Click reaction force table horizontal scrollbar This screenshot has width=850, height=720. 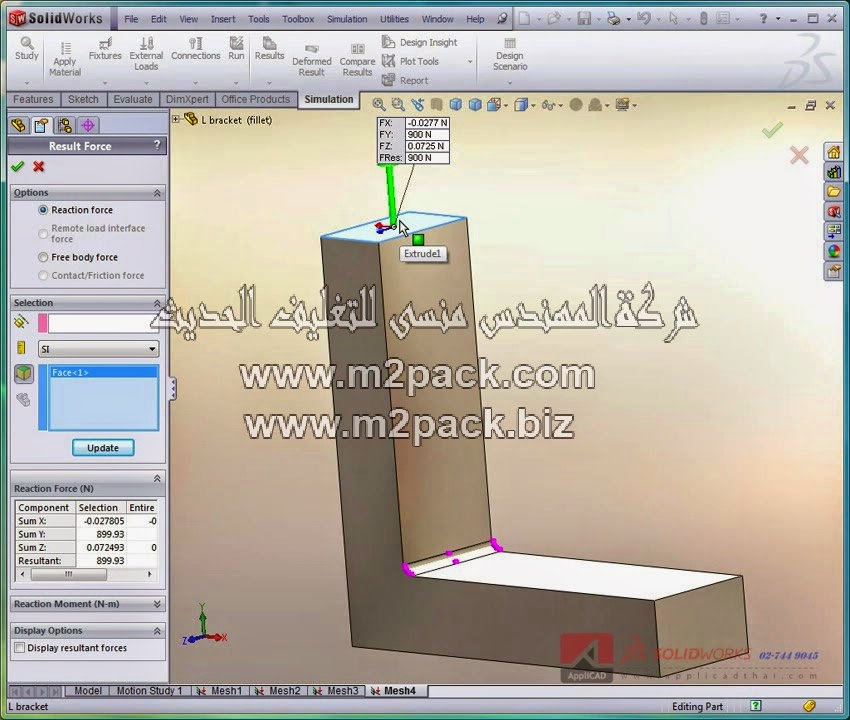(86, 574)
